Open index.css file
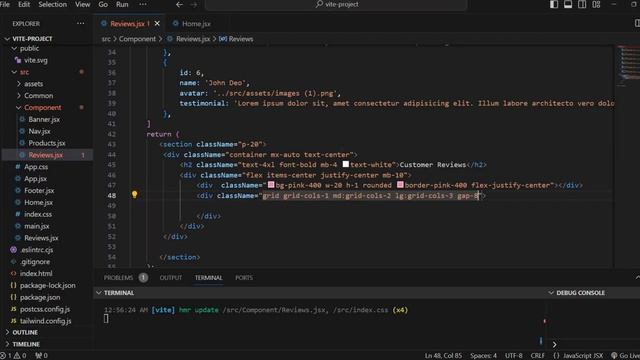This screenshot has height=360, width=640. point(38,214)
